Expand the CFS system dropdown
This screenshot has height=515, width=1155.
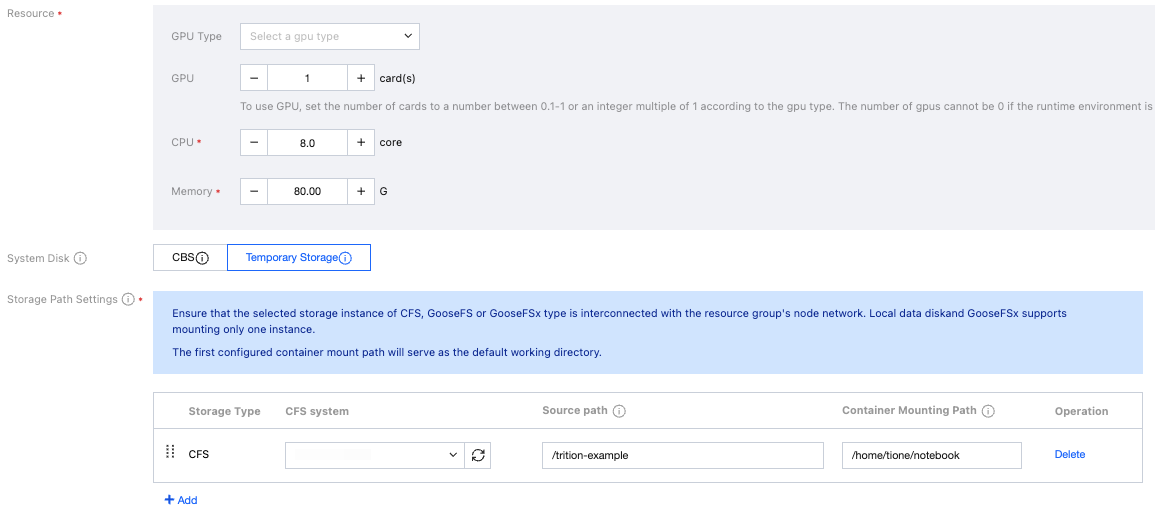(x=375, y=456)
